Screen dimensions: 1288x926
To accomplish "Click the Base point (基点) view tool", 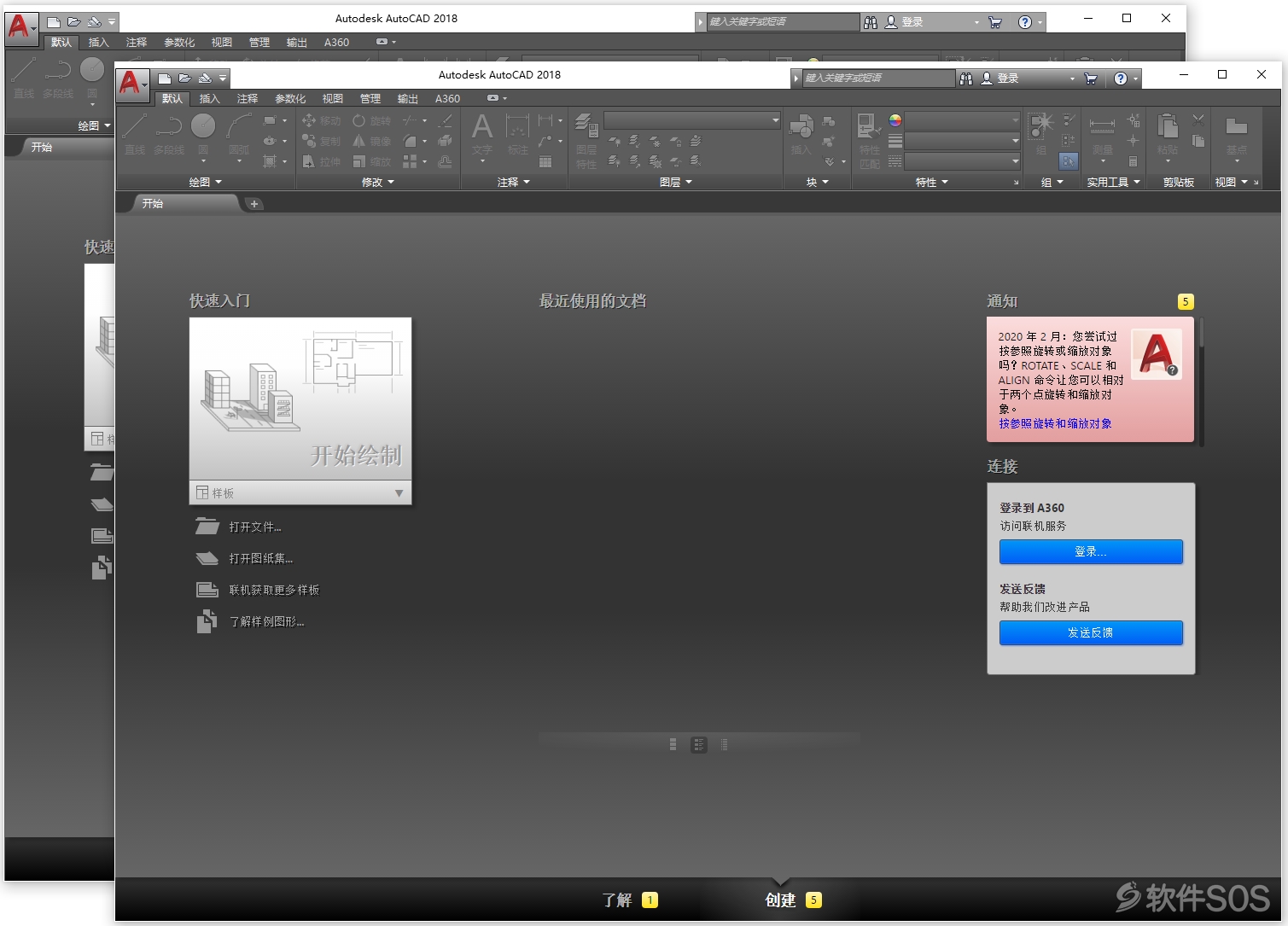I will click(x=1237, y=137).
